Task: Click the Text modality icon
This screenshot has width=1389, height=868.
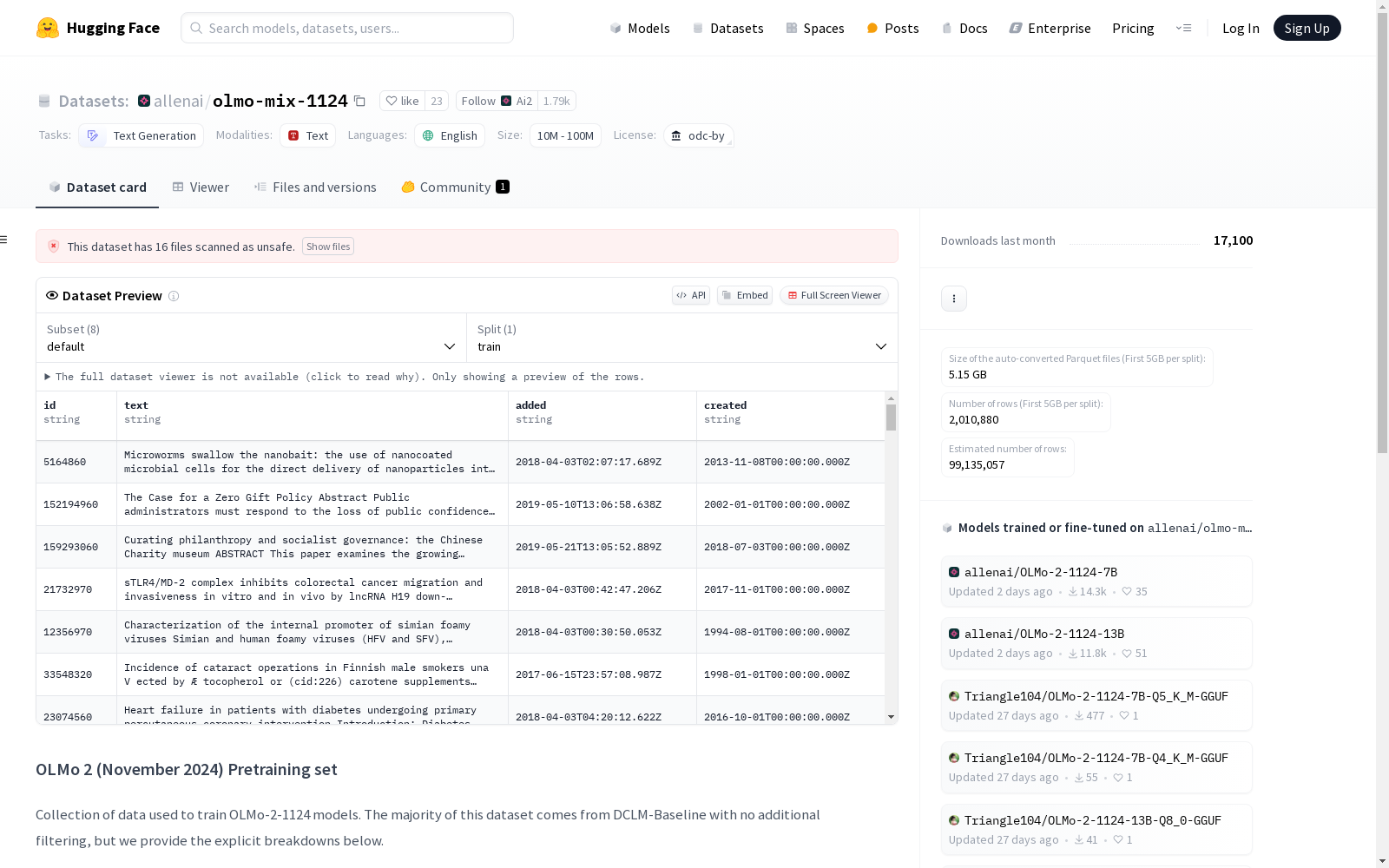Action: [x=293, y=135]
